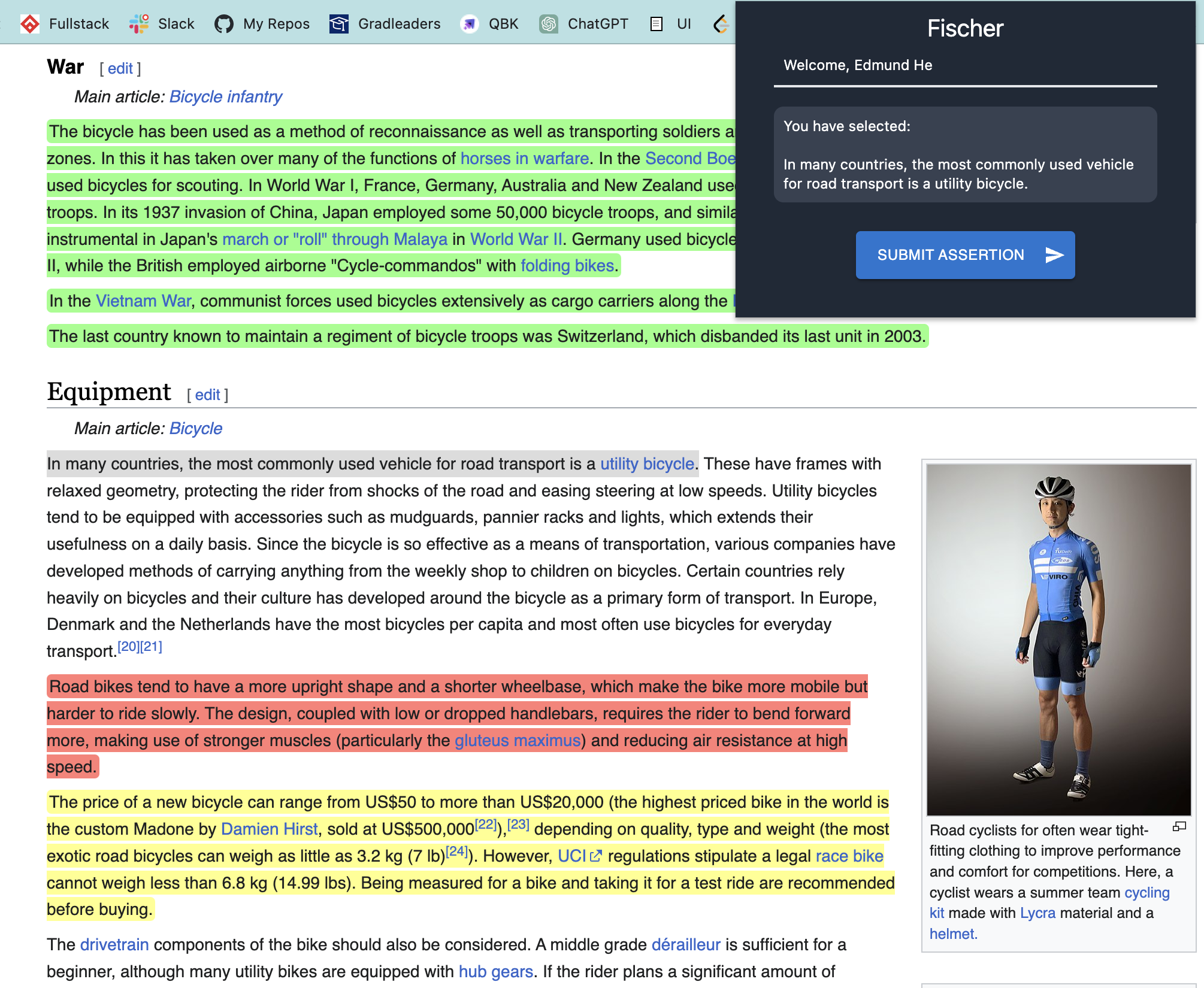Open citation reference 24
The image size is (1204, 988).
click(x=456, y=851)
